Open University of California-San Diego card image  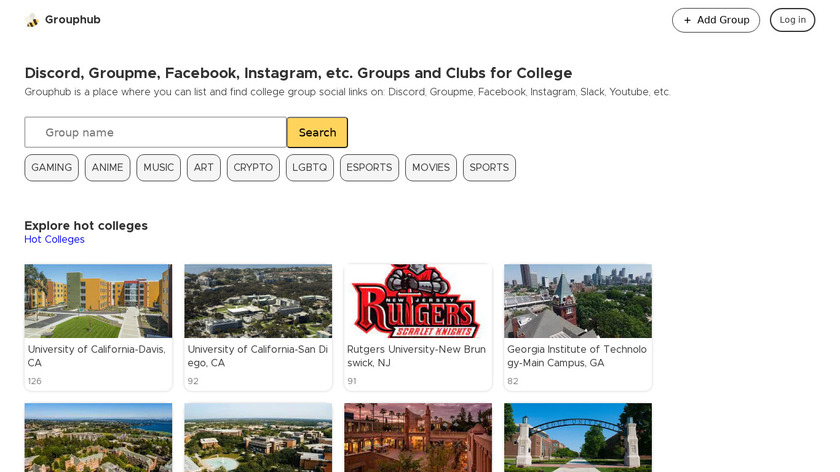coord(258,301)
